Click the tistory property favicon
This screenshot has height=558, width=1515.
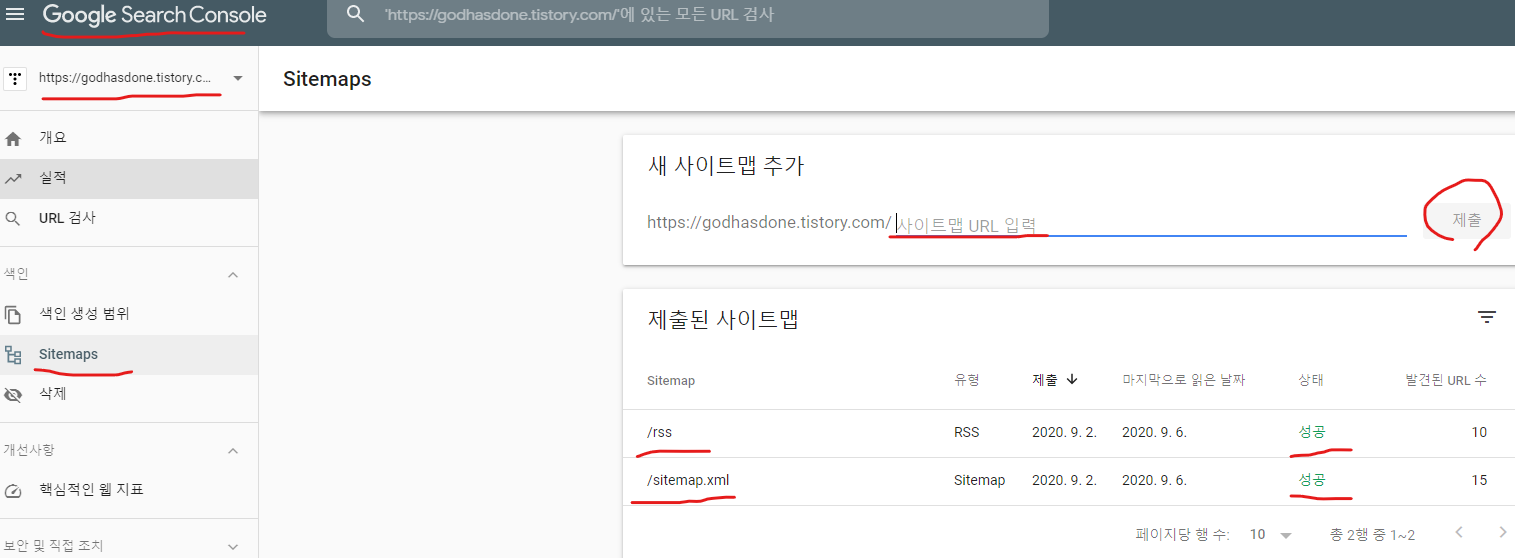pos(15,78)
